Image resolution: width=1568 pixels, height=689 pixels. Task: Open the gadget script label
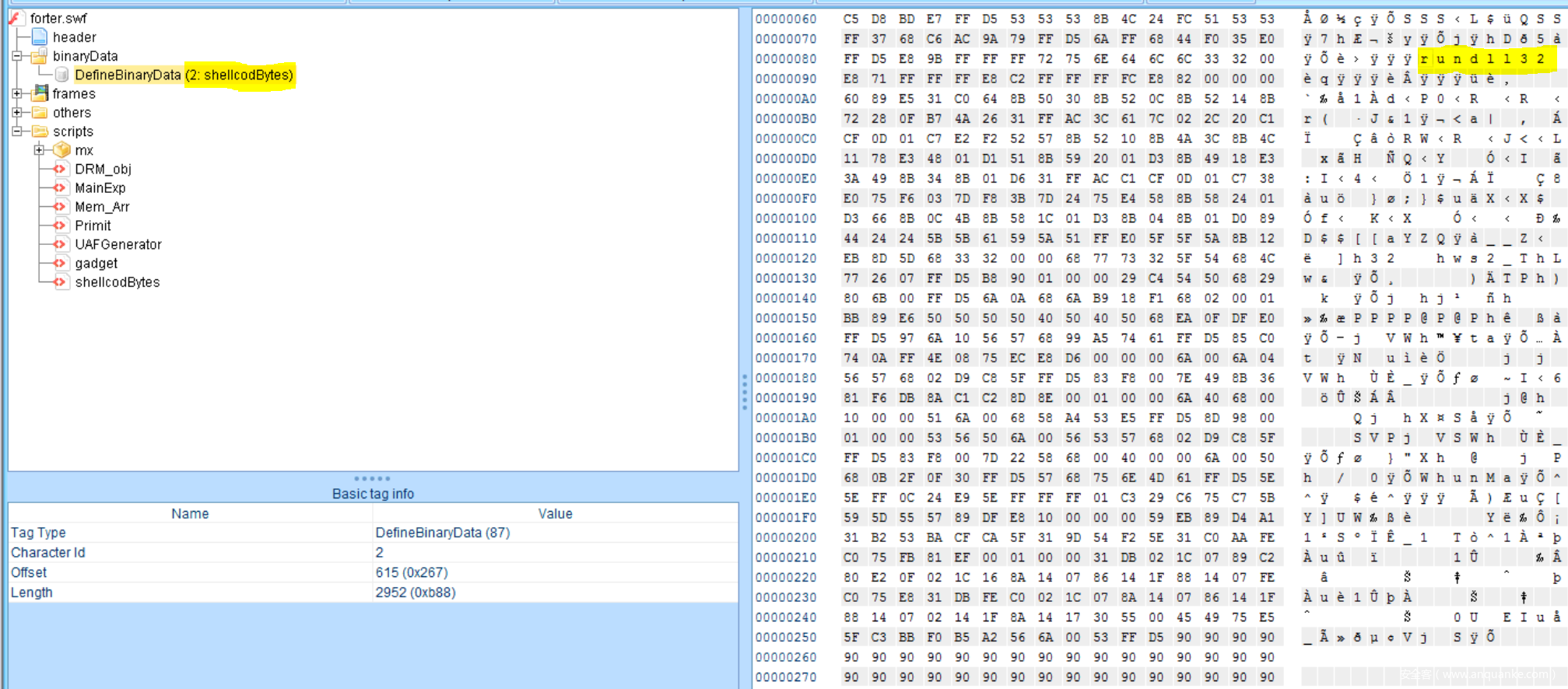click(96, 263)
